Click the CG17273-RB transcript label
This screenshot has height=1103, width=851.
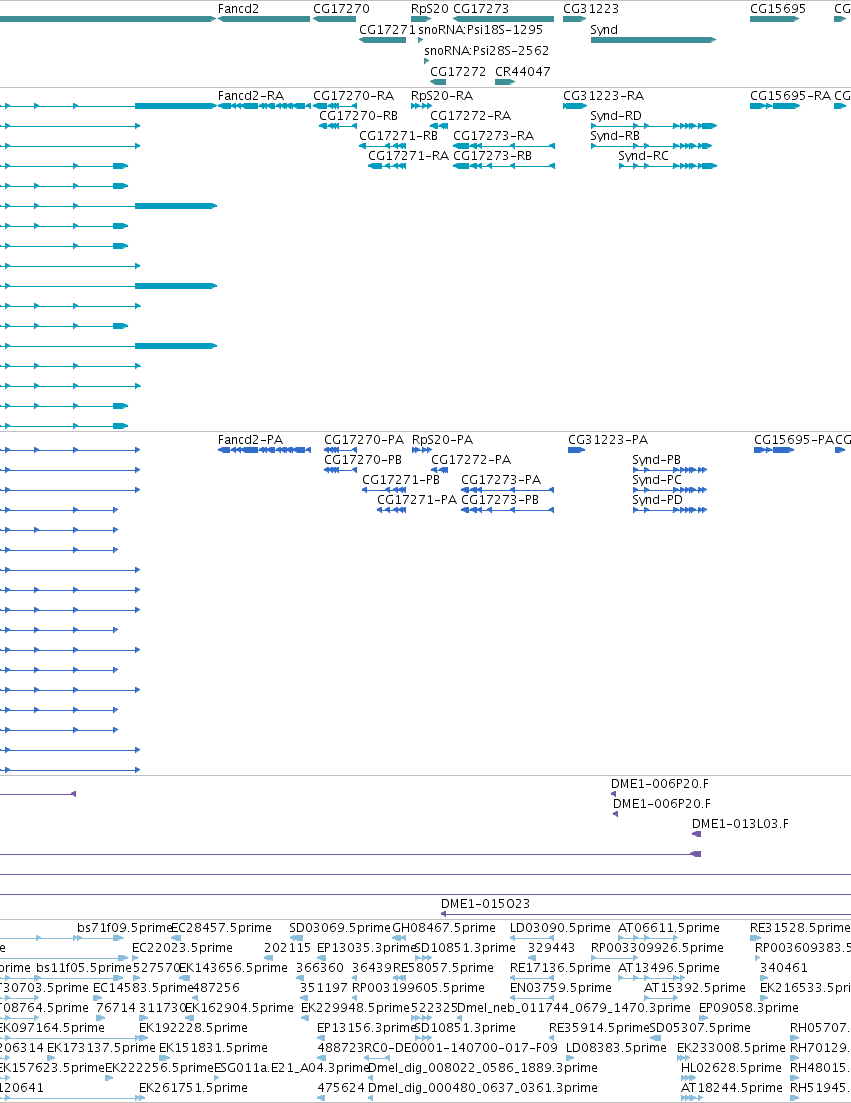[492, 156]
